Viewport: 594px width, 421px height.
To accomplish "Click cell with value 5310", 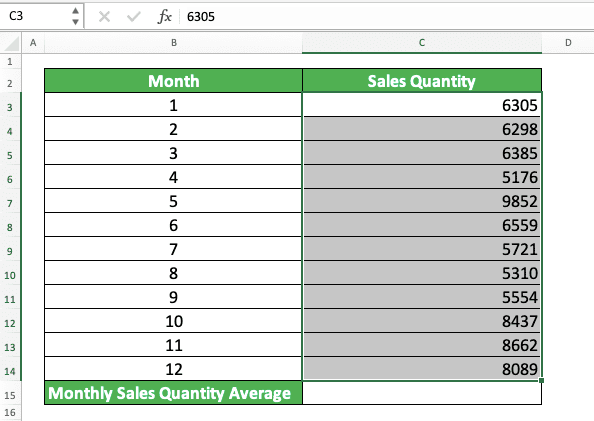I will 422,273.
